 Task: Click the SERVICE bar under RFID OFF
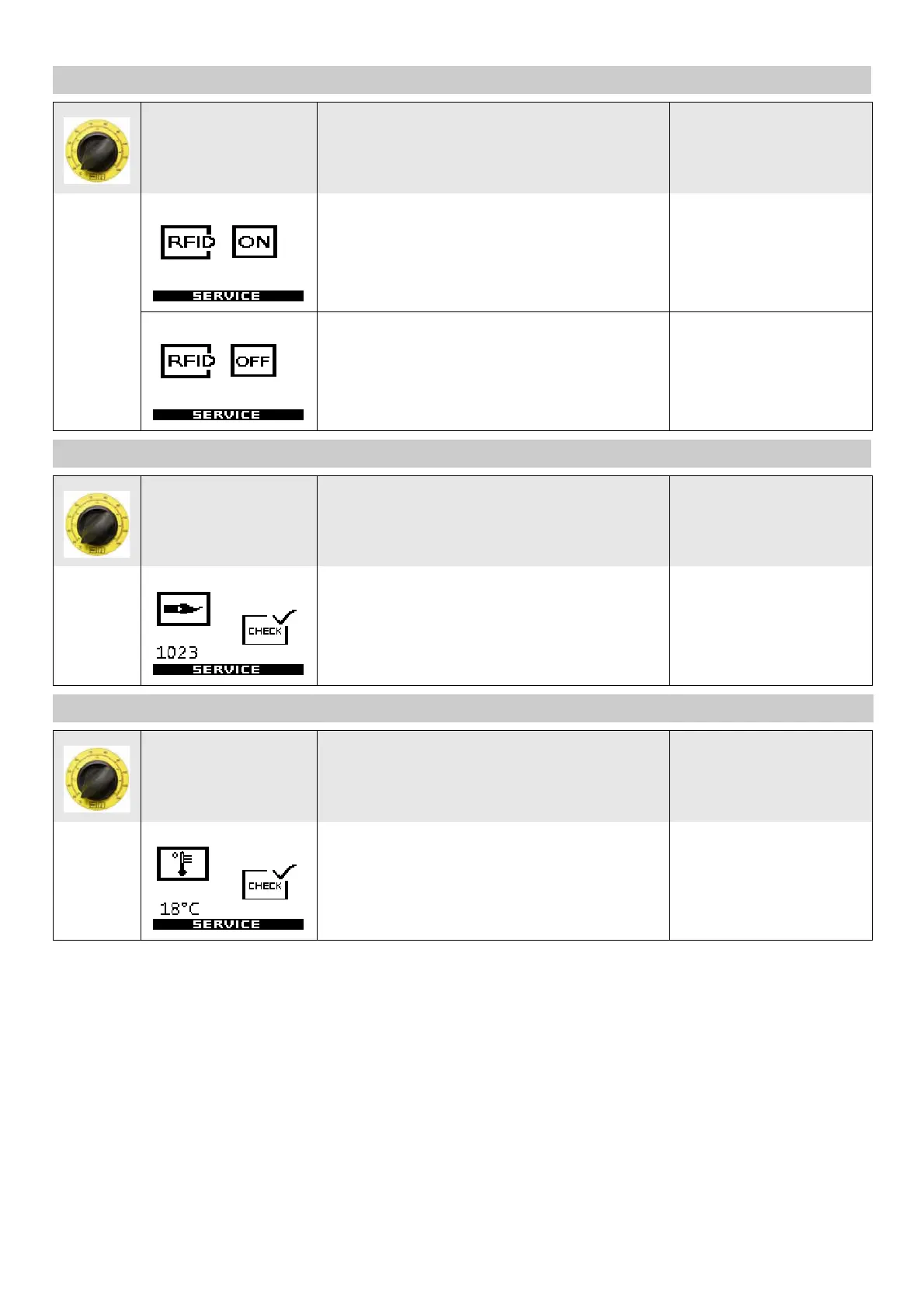click(x=228, y=415)
